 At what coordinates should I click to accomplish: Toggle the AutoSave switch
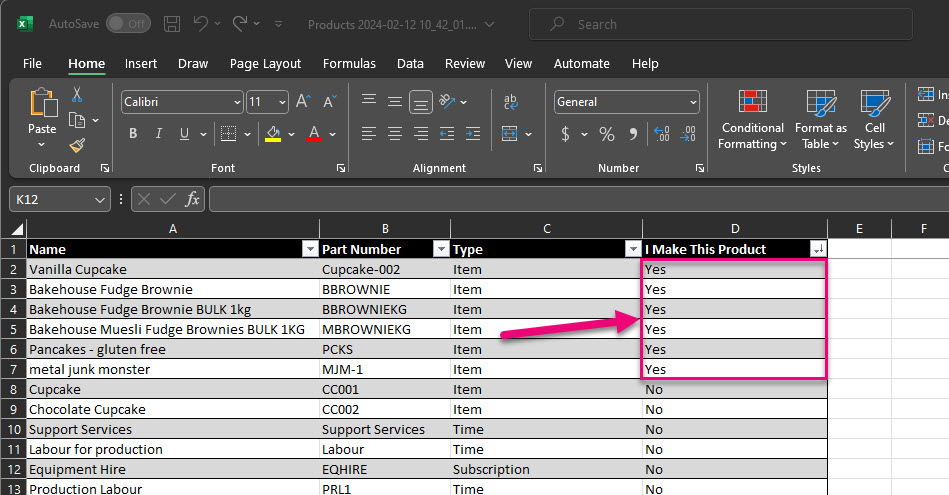(128, 23)
